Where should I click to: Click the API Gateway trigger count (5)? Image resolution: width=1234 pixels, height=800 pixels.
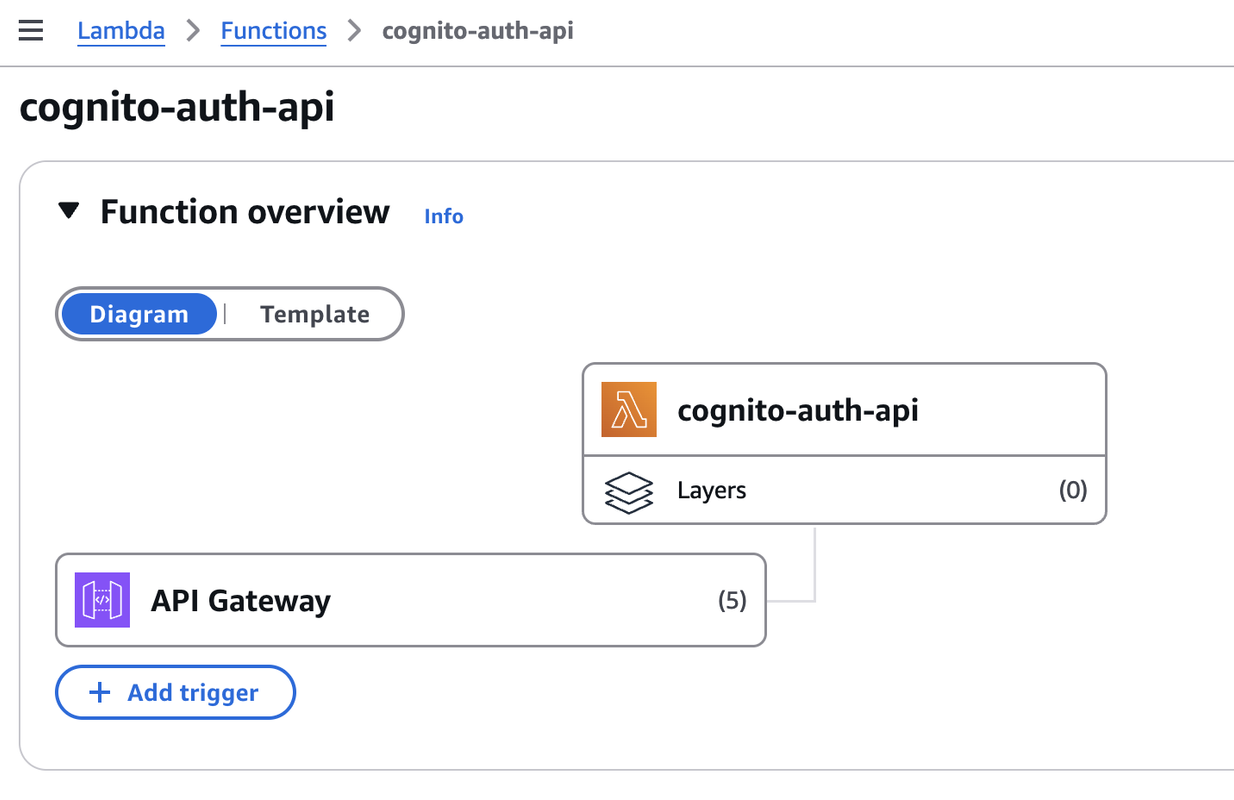[x=732, y=599]
